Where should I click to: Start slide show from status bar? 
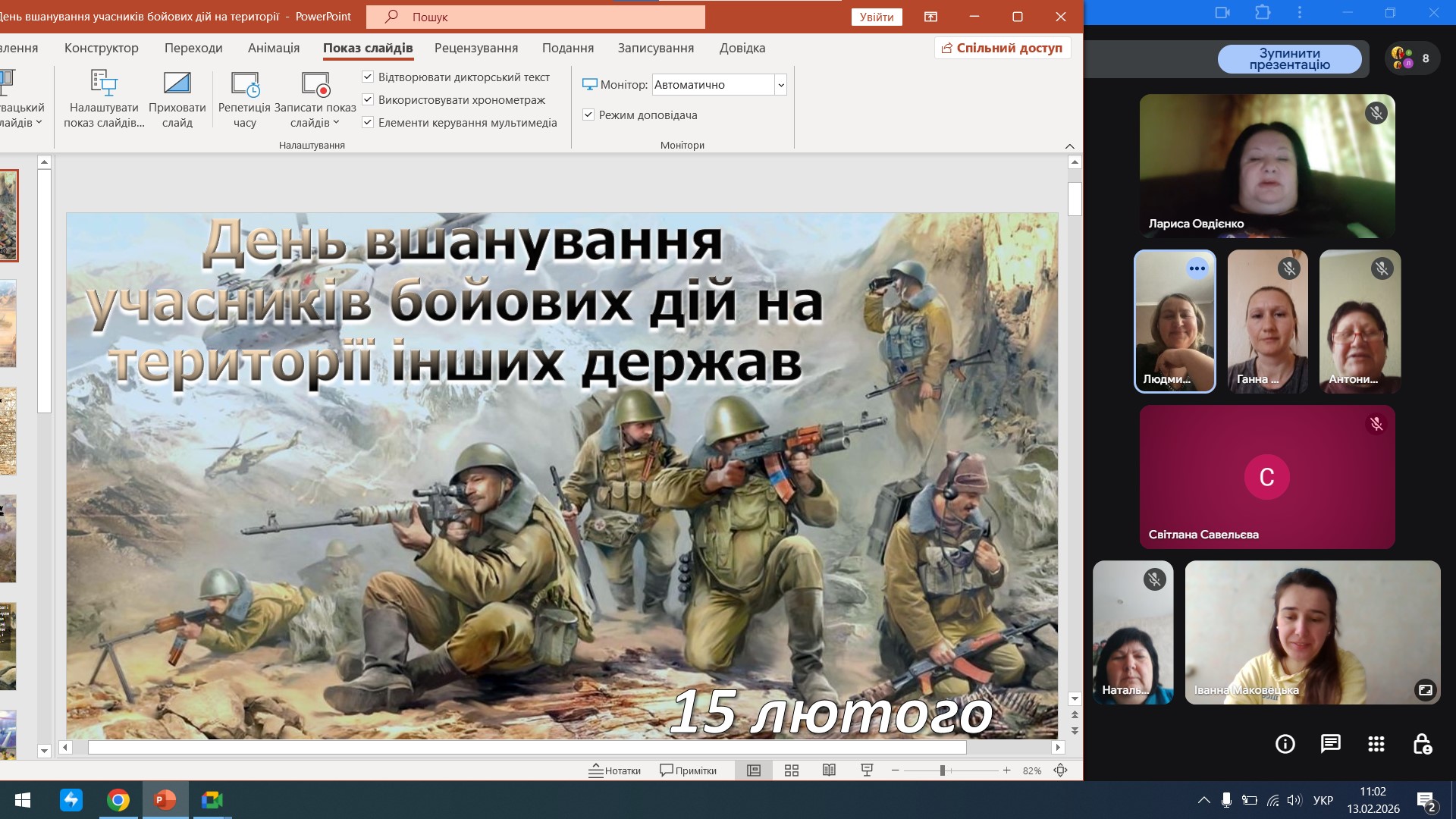click(x=867, y=770)
